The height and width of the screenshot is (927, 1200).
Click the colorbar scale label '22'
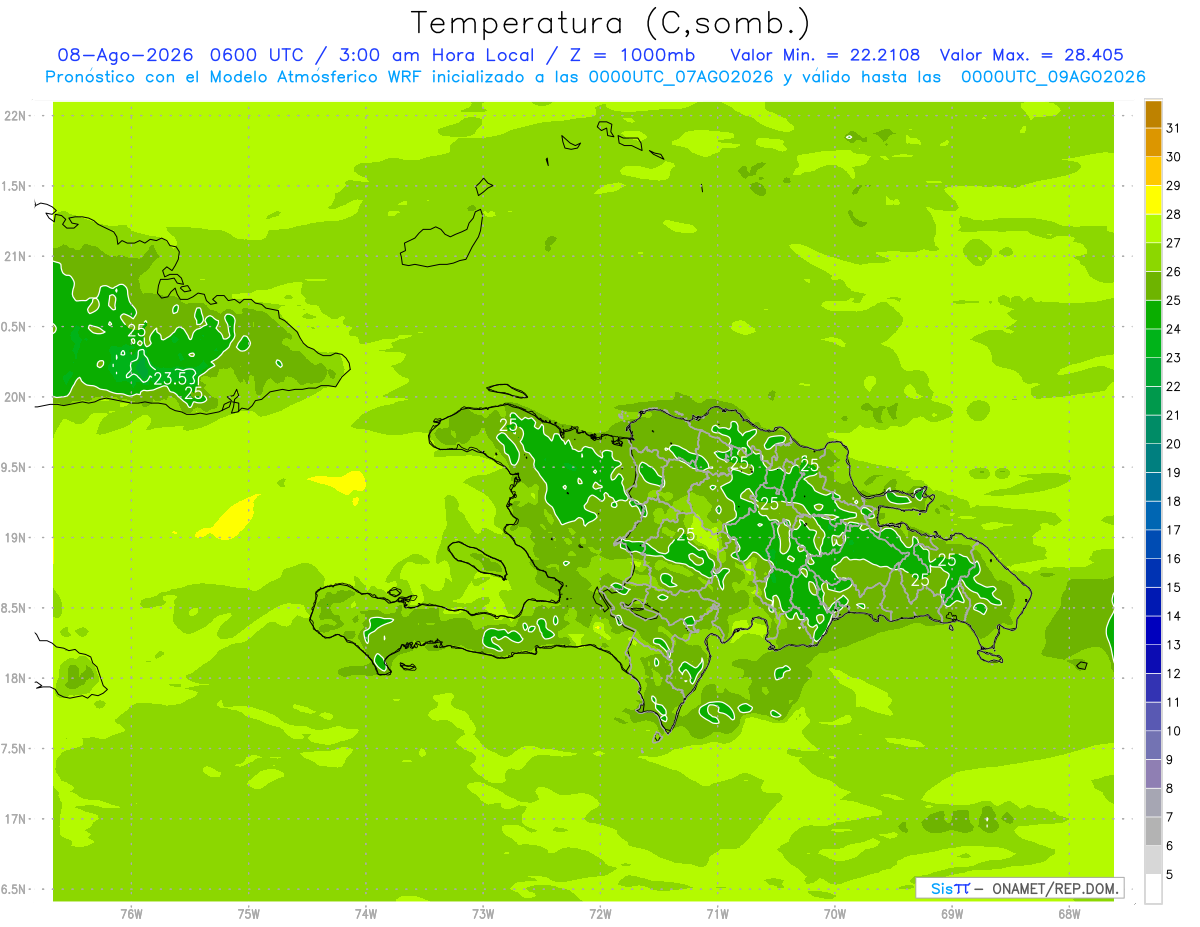tap(1173, 386)
